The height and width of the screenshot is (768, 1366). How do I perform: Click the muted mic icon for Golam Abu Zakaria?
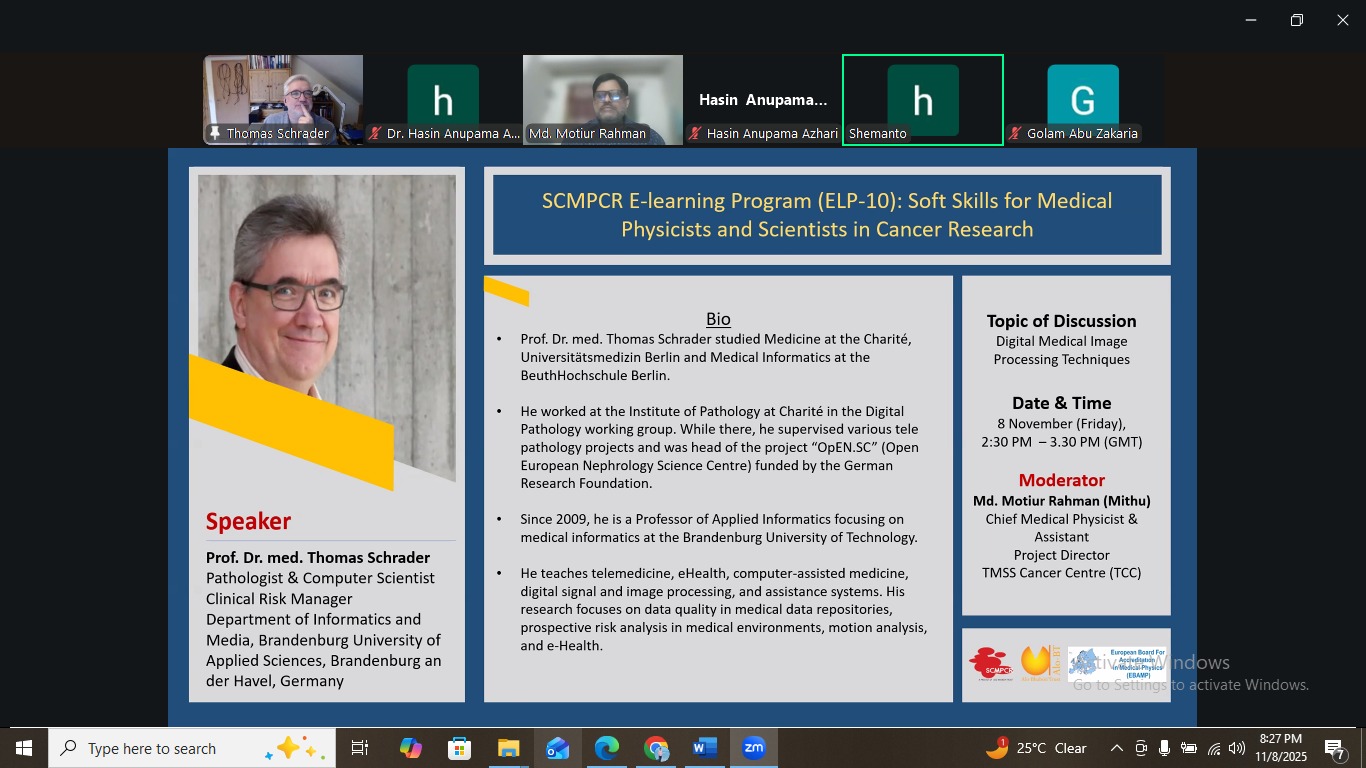click(x=1015, y=134)
